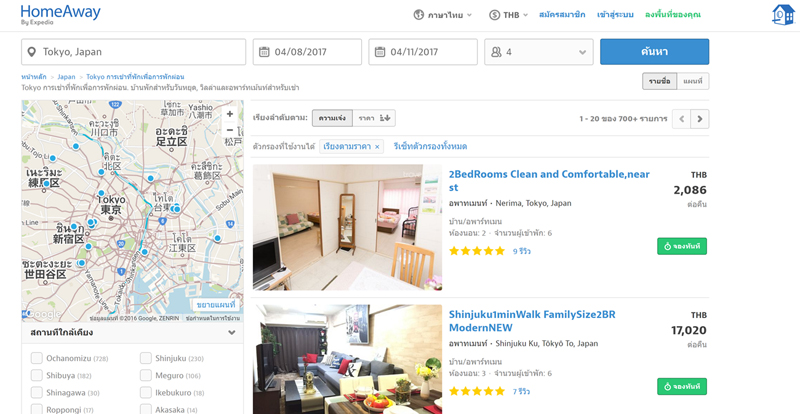Sort results by price
The image size is (800, 414).
(374, 118)
